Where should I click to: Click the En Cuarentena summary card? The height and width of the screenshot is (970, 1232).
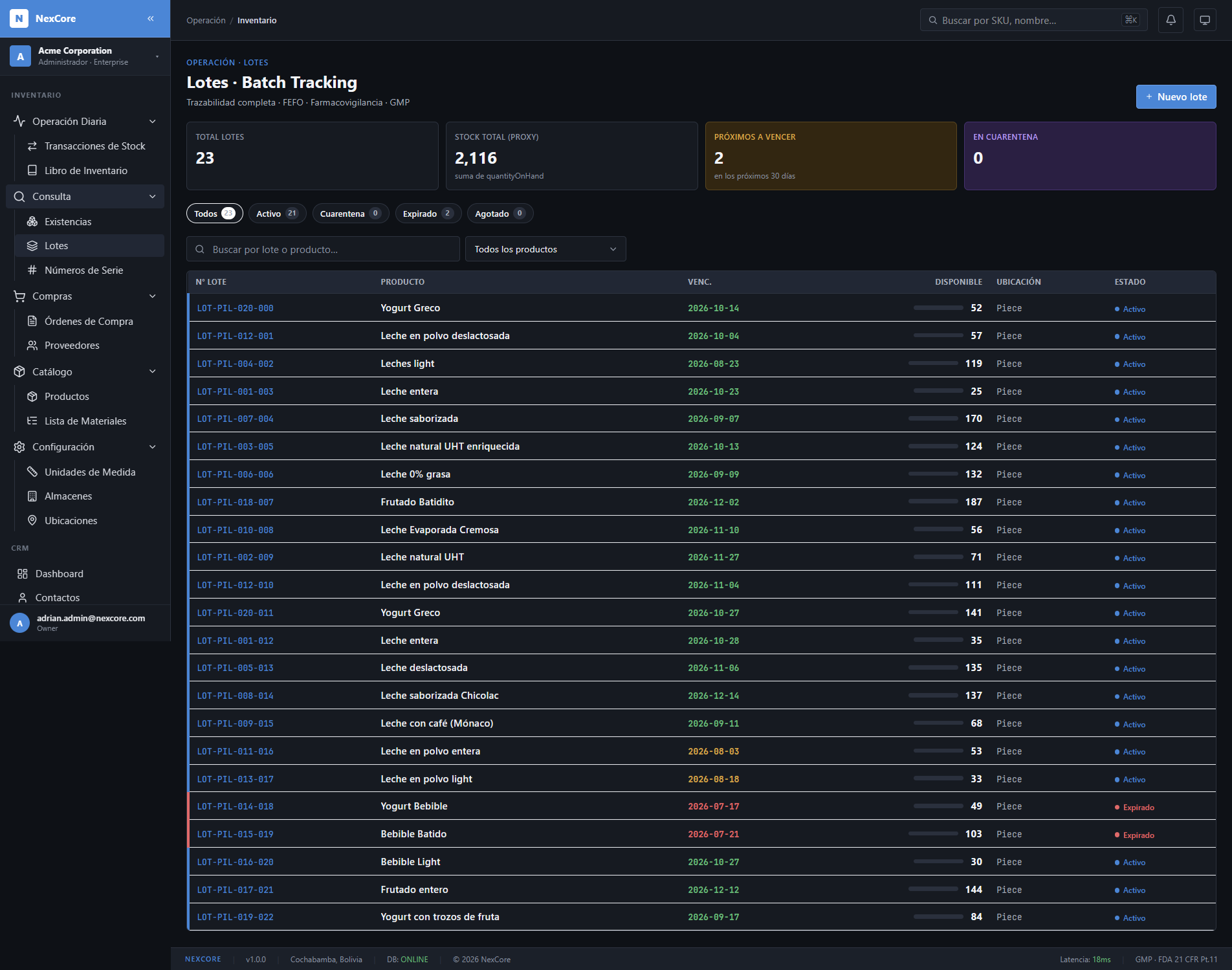pos(1090,156)
